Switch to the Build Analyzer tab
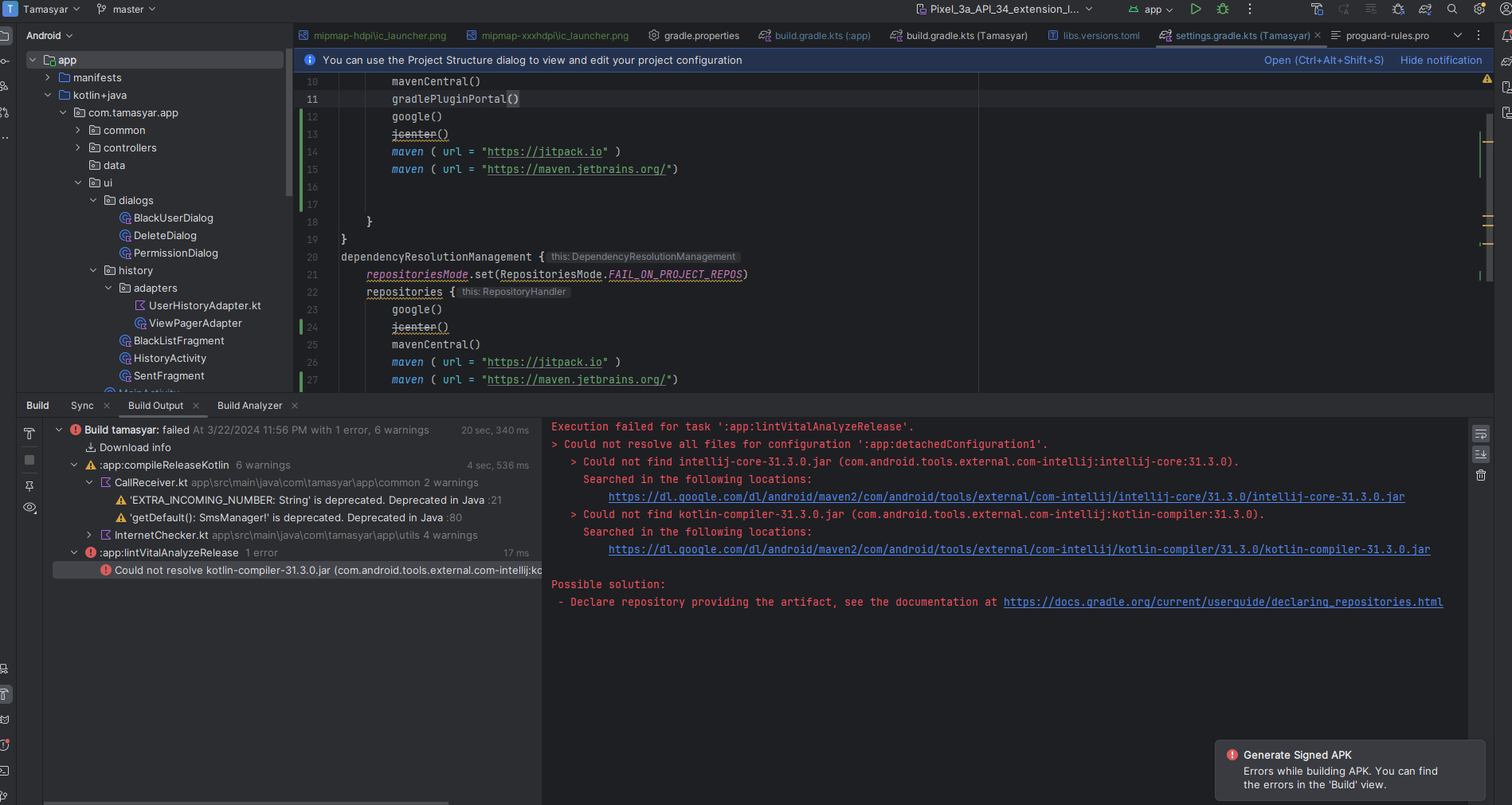 click(249, 406)
